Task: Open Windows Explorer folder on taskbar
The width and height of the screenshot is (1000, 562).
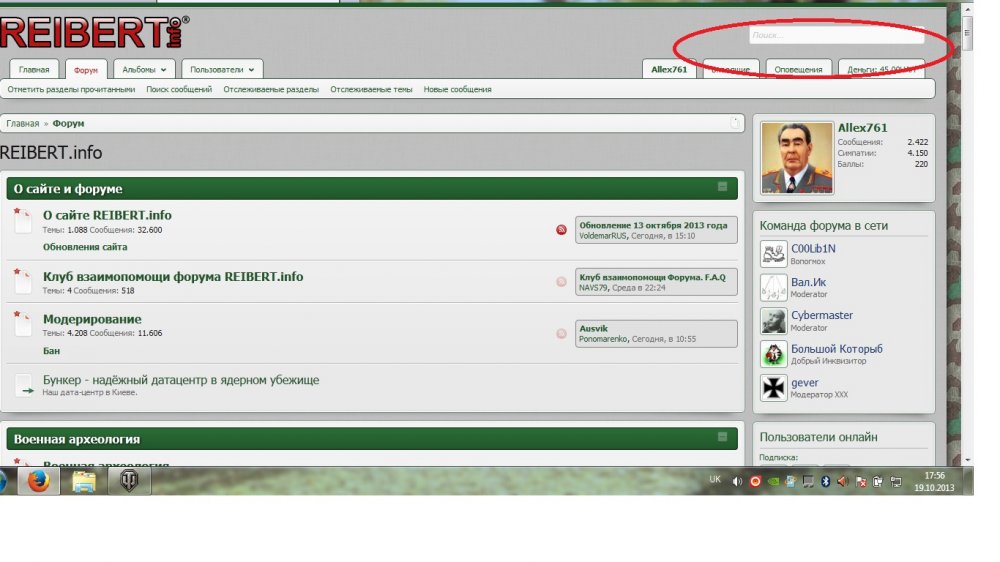Action: pyautogui.click(x=84, y=481)
